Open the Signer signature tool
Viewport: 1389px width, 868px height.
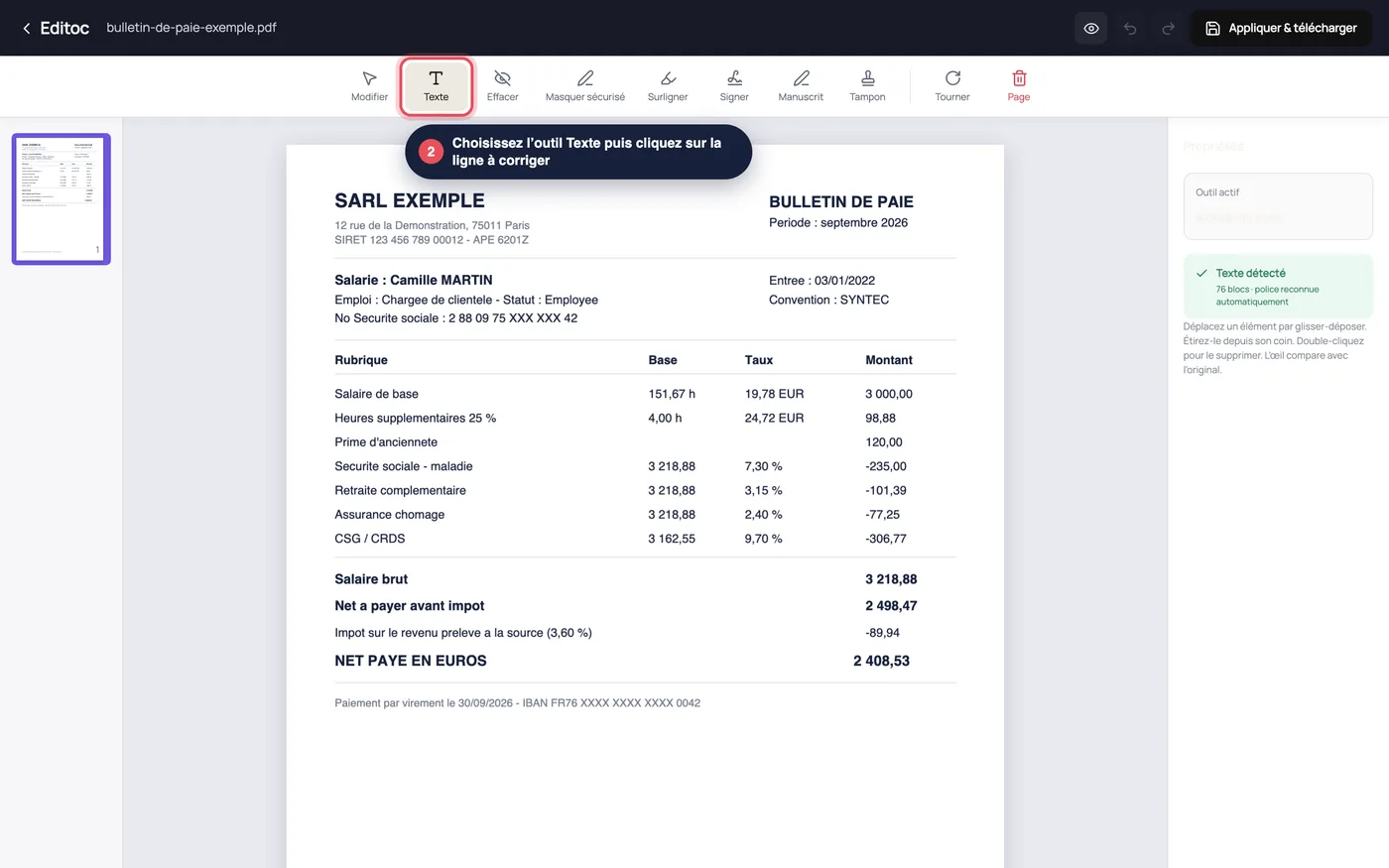point(734,86)
